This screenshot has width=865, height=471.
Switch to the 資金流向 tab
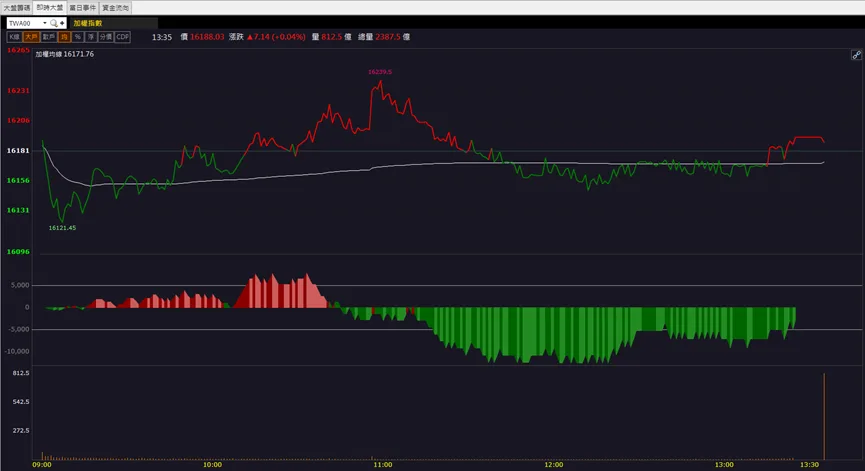pyautogui.click(x=115, y=8)
